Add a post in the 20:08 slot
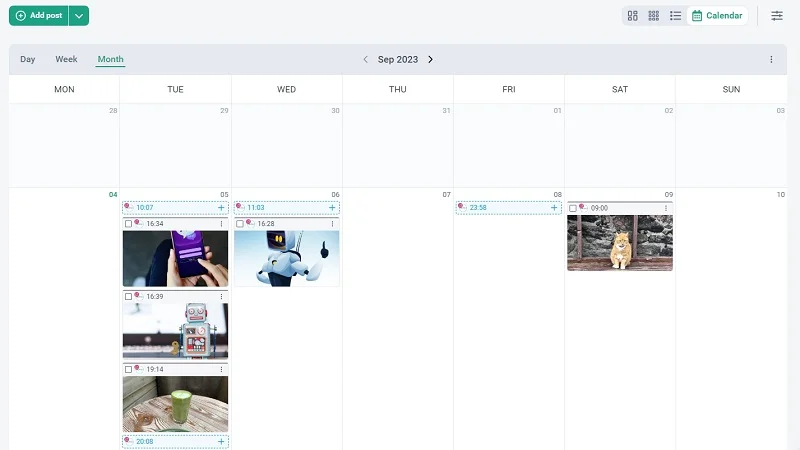Viewport: 800px width, 450px height. pos(221,441)
